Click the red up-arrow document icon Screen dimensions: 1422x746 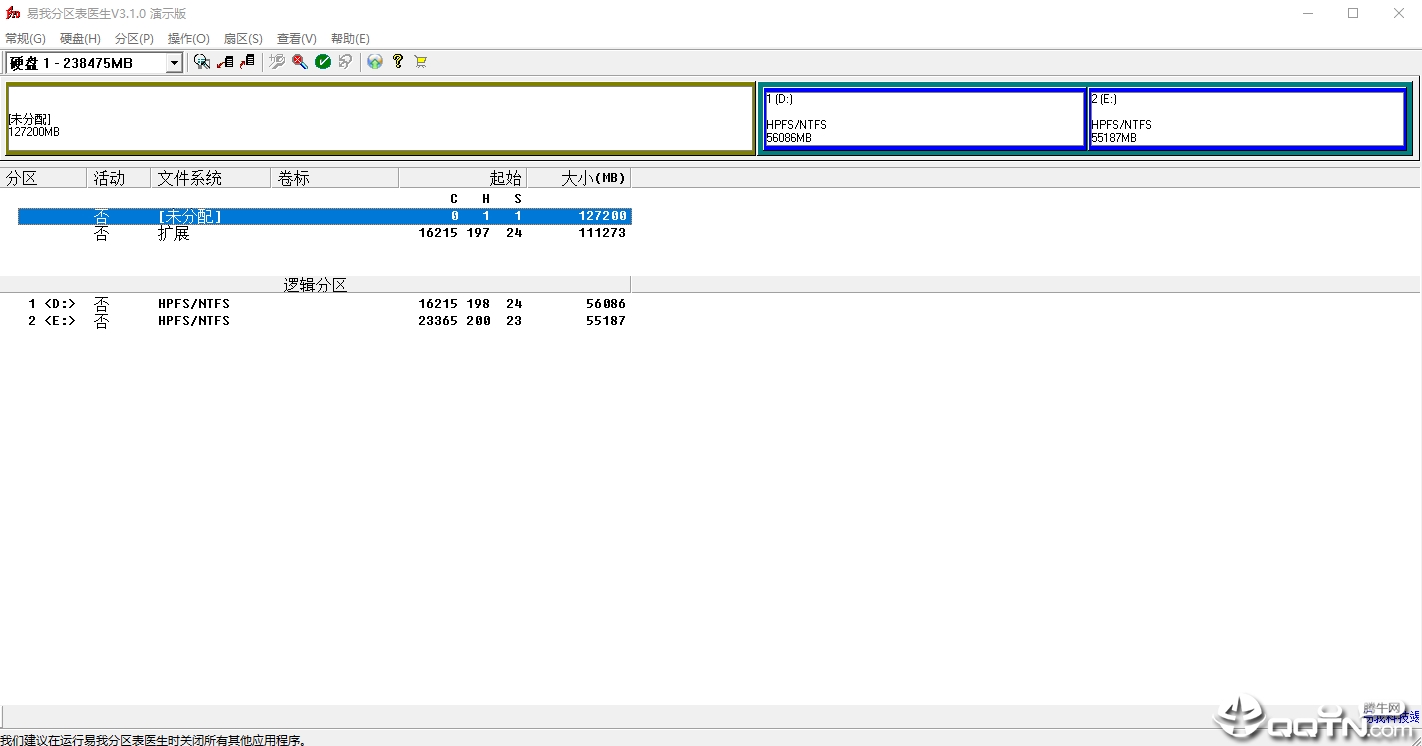(247, 62)
